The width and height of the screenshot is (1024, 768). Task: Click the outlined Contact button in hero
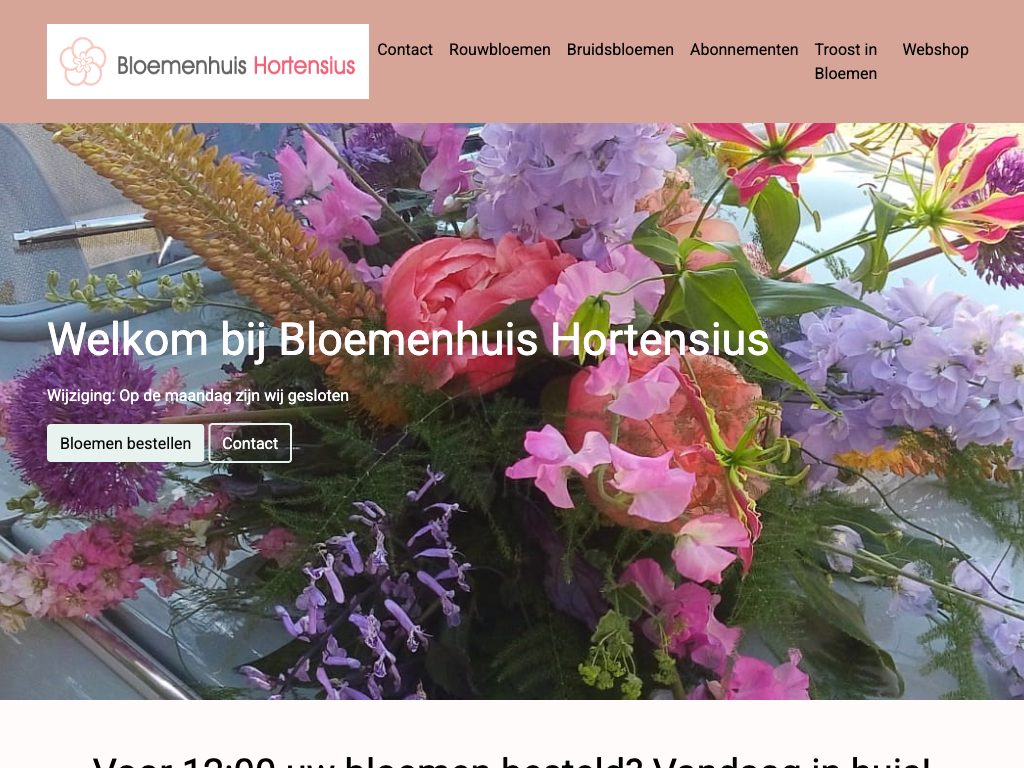250,443
